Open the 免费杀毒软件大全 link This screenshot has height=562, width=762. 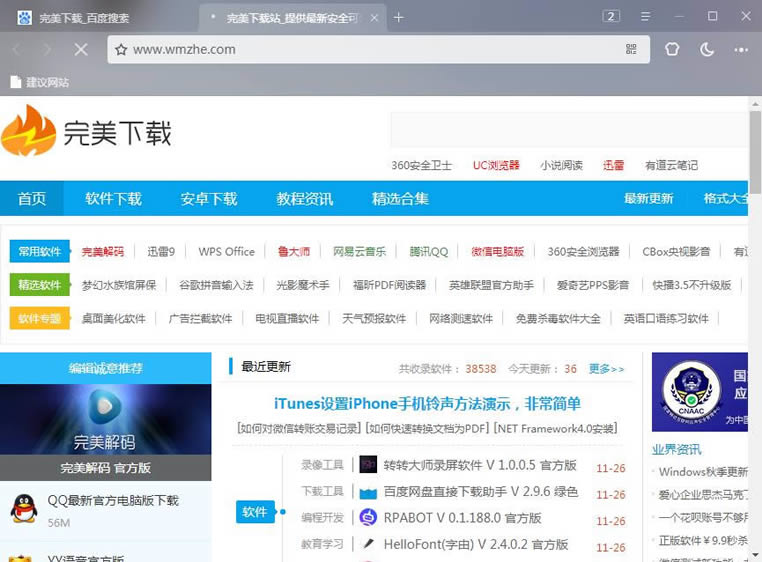click(558, 318)
